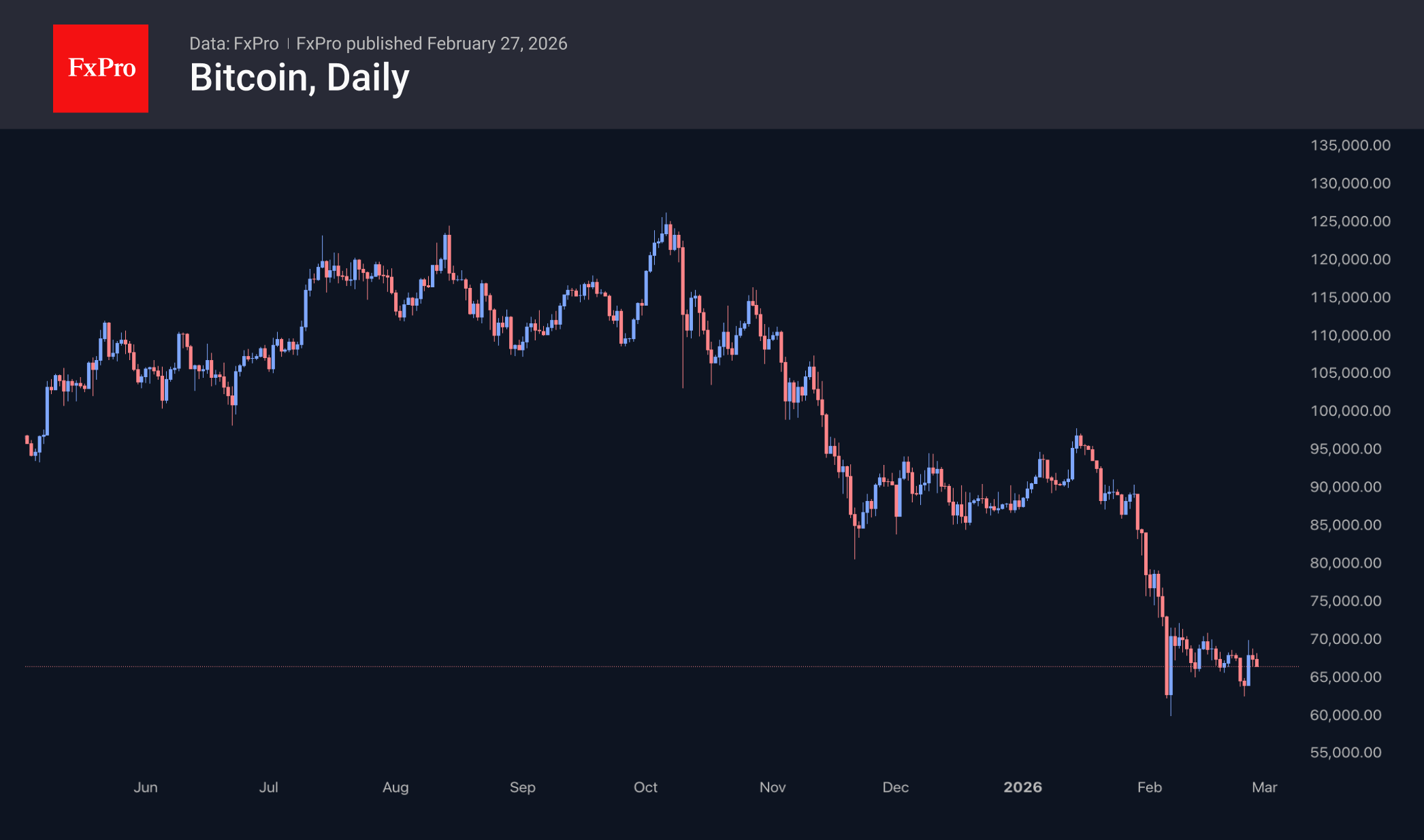Viewport: 1424px width, 840px height.
Task: Select the Jun label on time axis
Action: point(146,787)
